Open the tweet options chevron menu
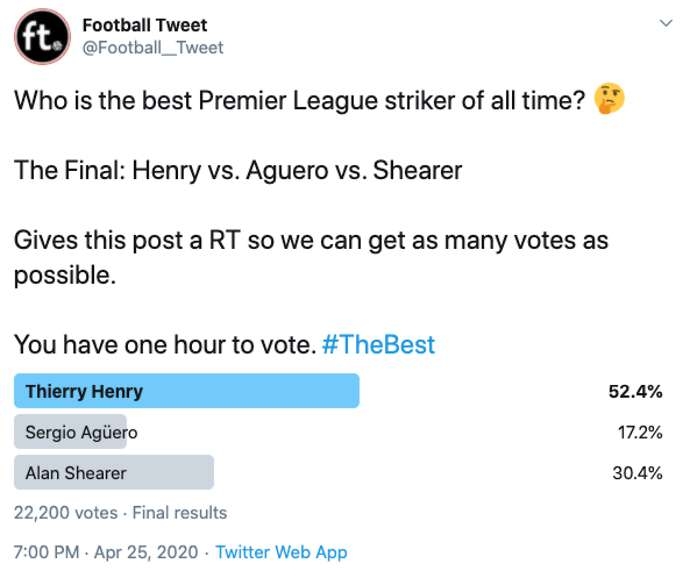 pyautogui.click(x=665, y=23)
